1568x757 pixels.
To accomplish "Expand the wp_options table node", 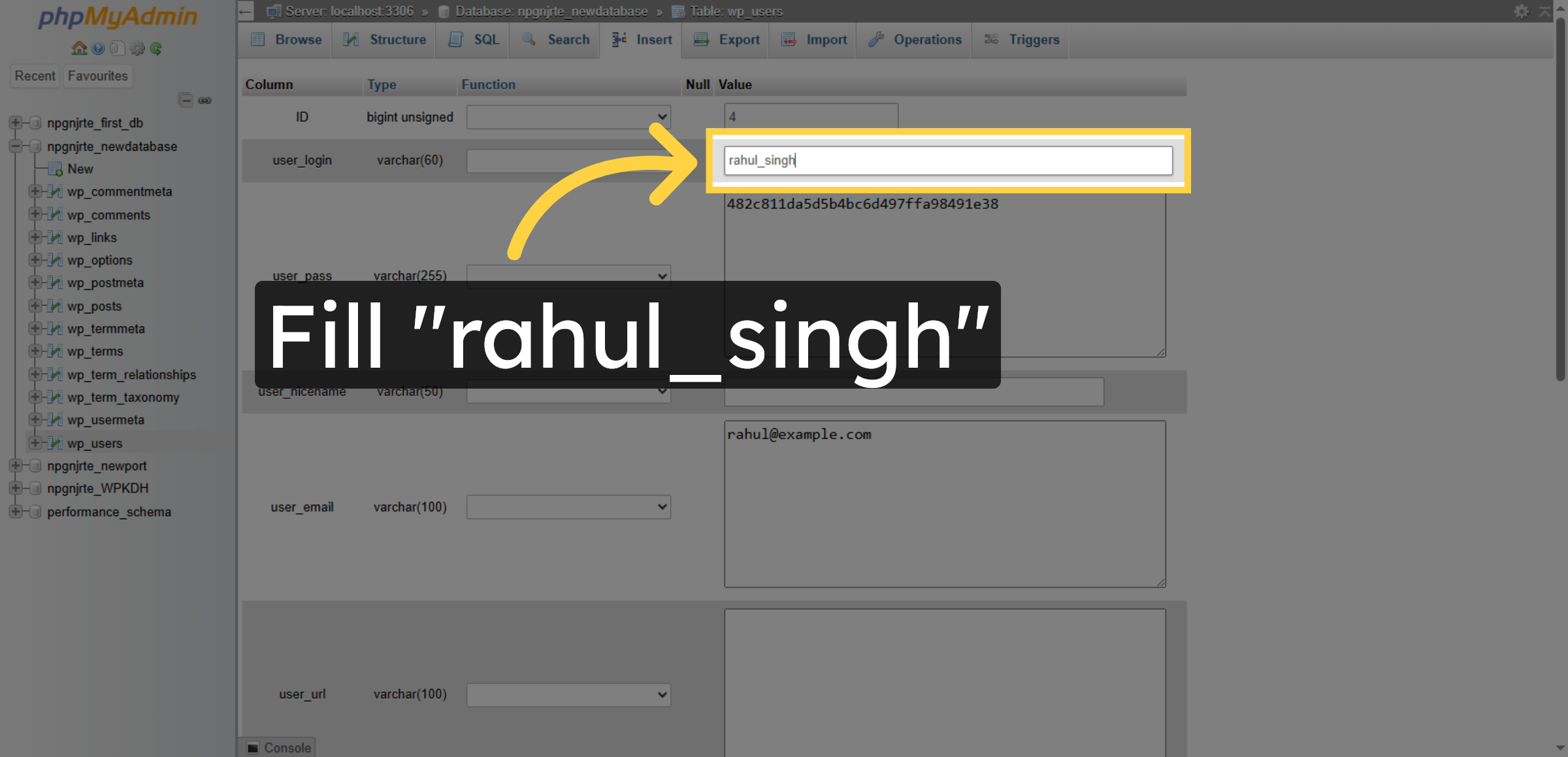I will click(x=35, y=260).
